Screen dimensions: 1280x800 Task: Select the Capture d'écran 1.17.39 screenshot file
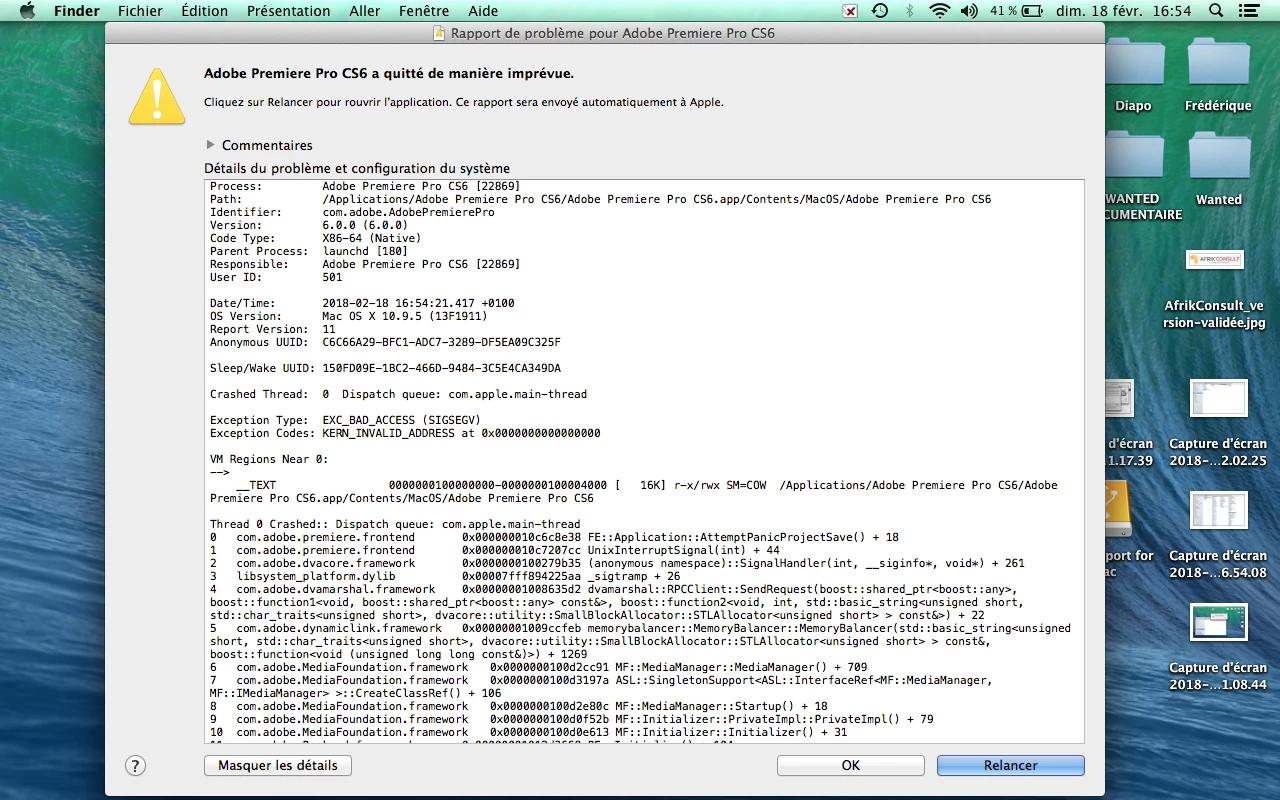pos(1119,398)
